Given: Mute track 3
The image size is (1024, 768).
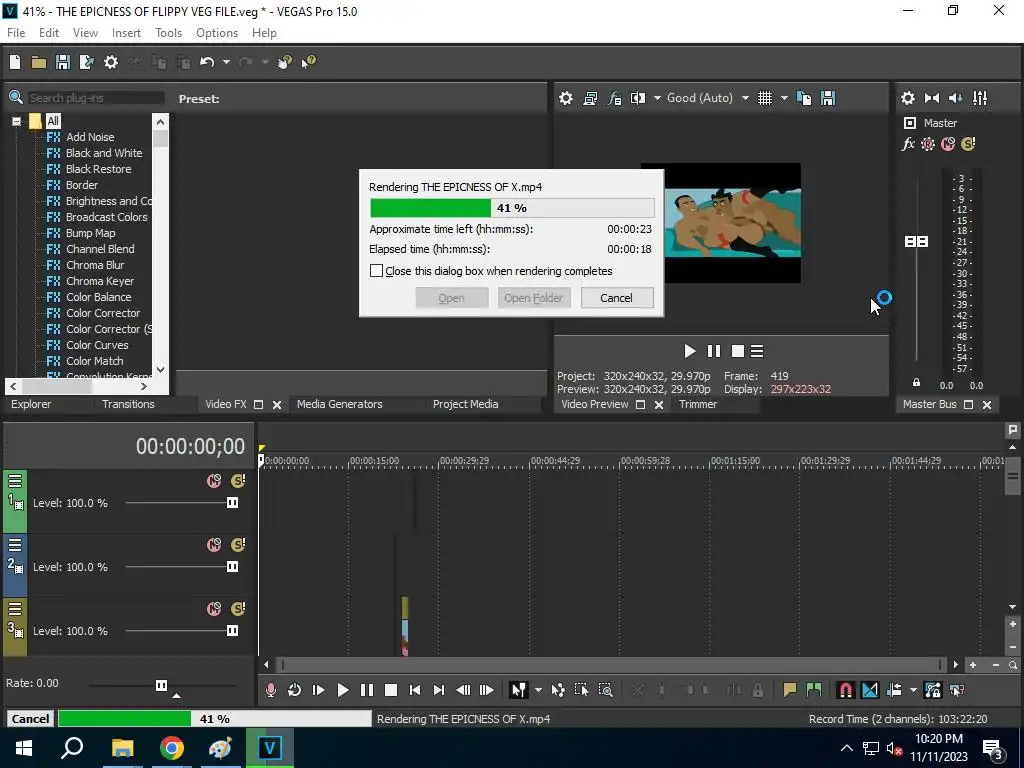Looking at the screenshot, I should point(214,609).
